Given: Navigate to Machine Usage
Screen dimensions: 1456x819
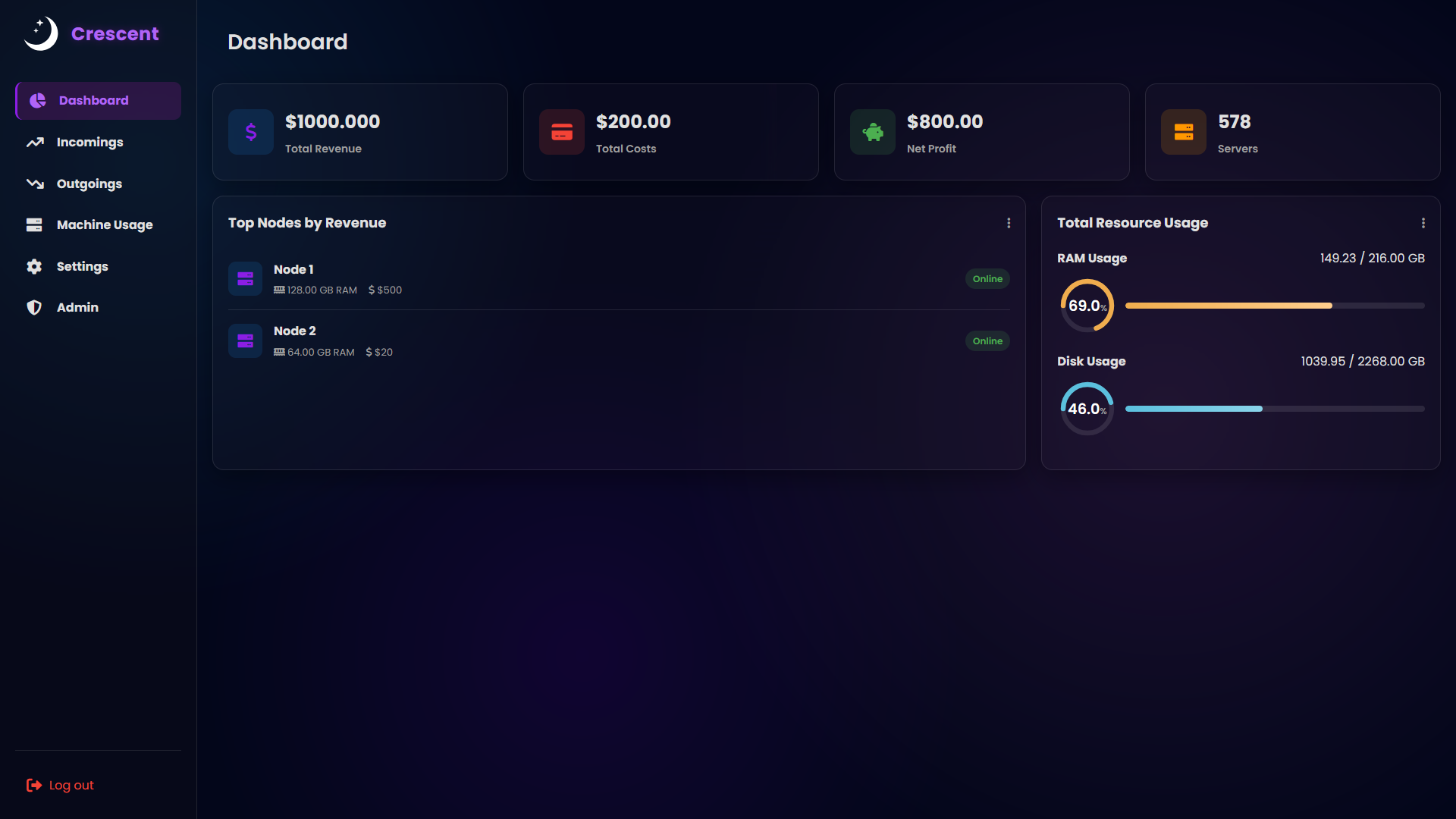Looking at the screenshot, I should 104,224.
